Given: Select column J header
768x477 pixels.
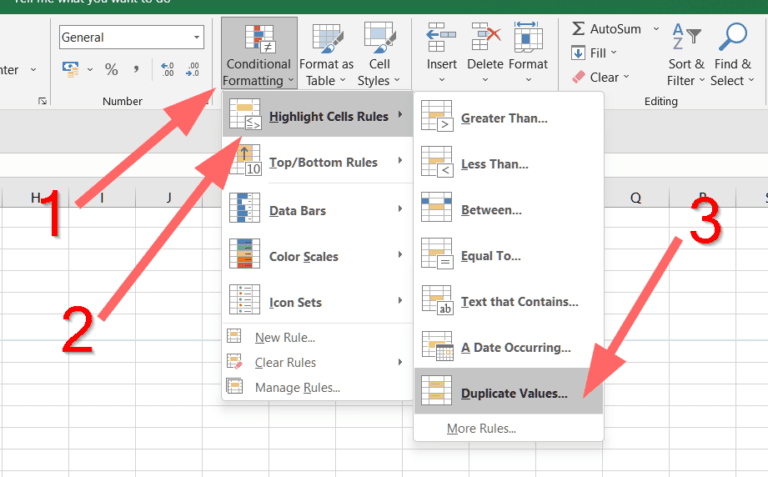Looking at the screenshot, I should pos(168,197).
